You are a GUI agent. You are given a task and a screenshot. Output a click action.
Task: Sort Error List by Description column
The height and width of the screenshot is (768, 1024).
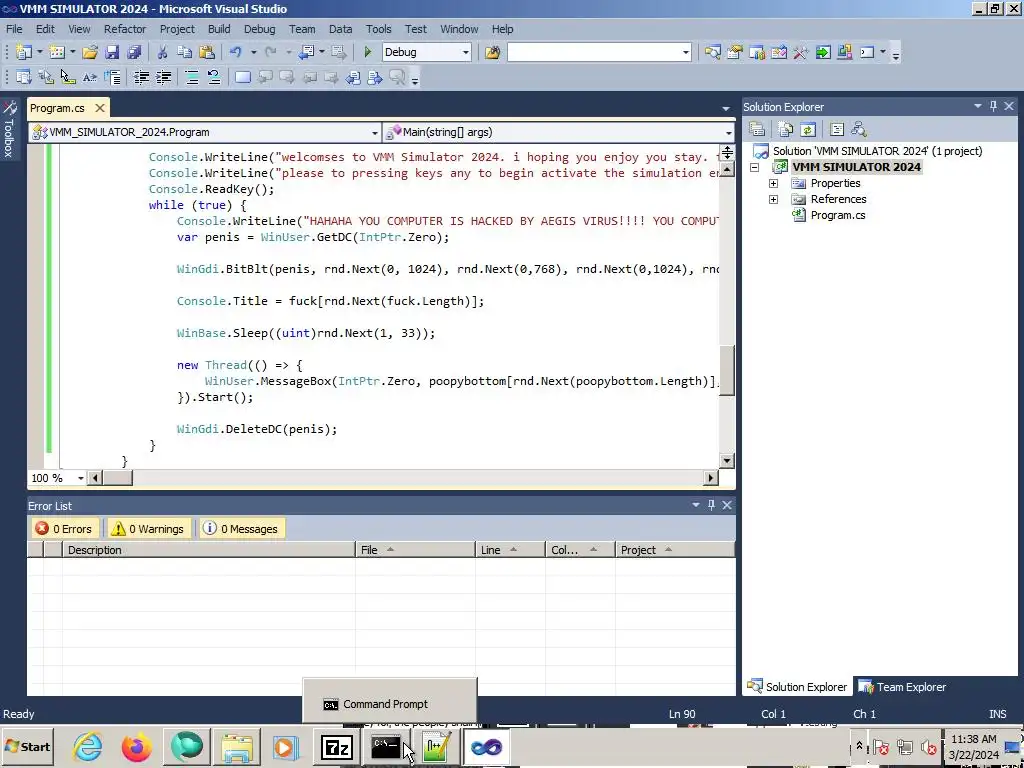tap(208, 550)
